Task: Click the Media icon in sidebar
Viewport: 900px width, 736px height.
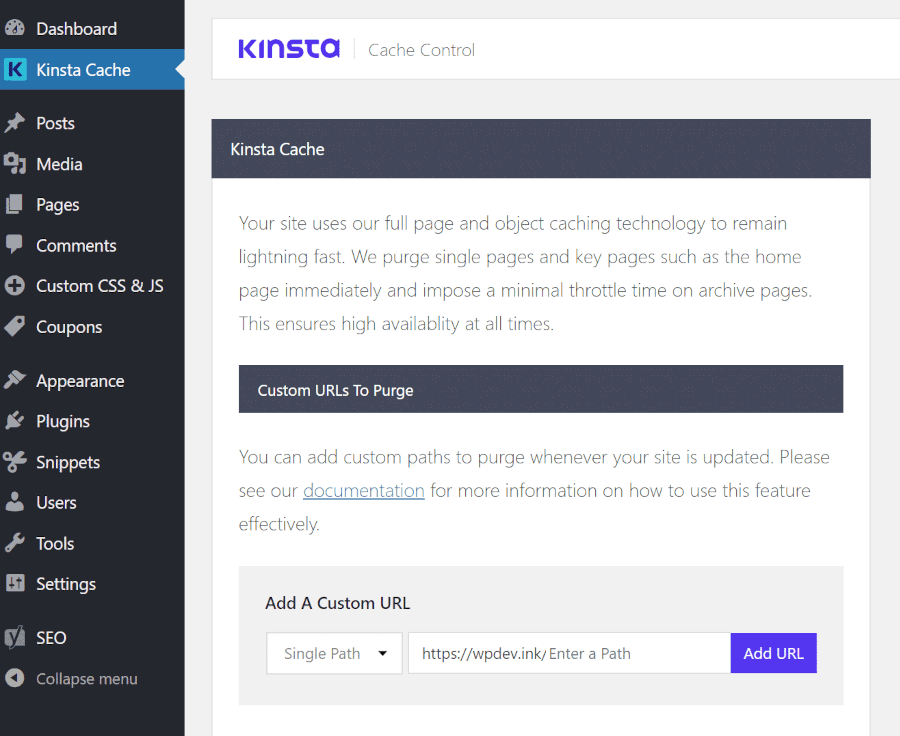Action: 15,164
